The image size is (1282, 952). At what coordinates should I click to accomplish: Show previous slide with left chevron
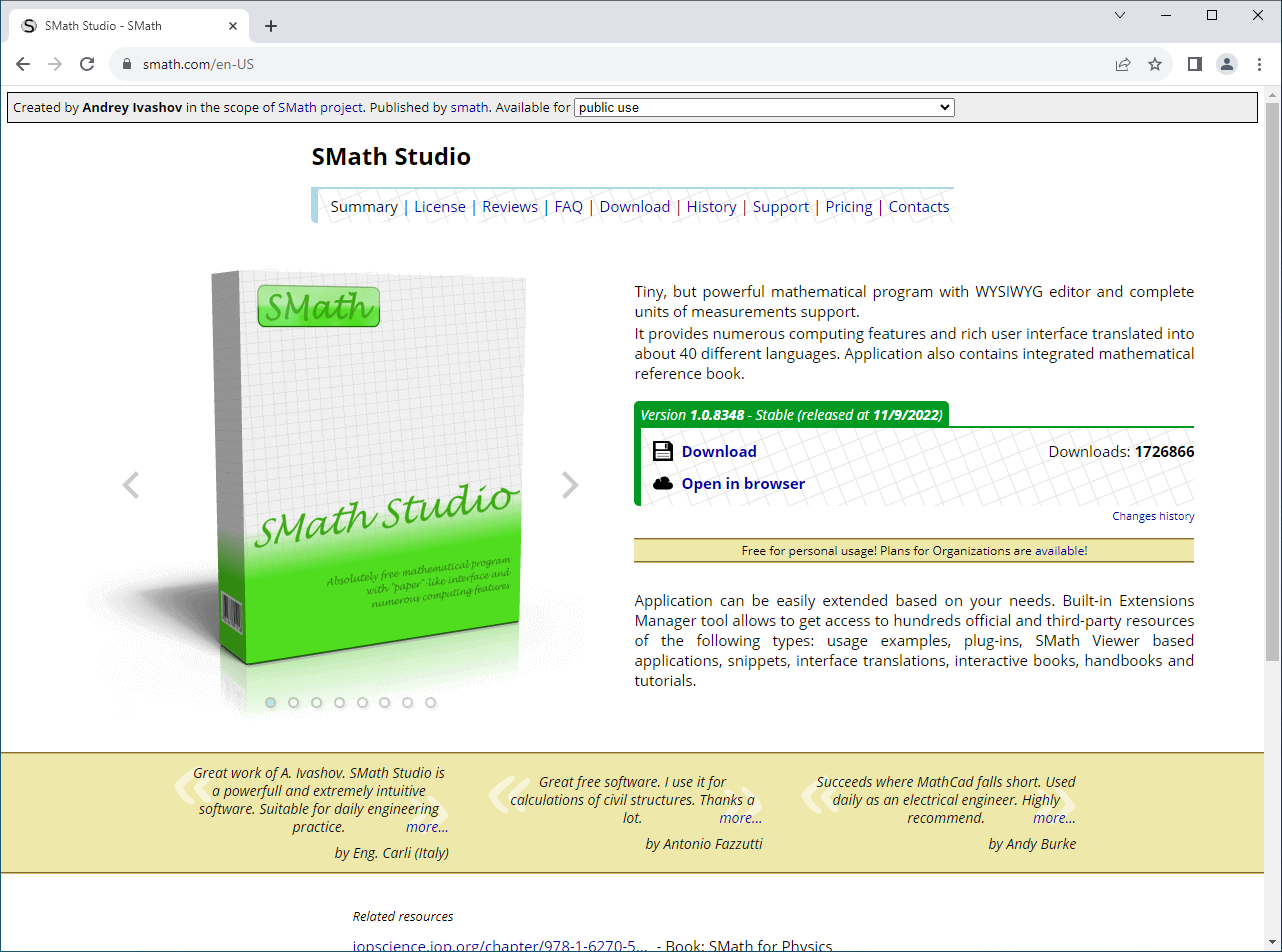click(130, 485)
